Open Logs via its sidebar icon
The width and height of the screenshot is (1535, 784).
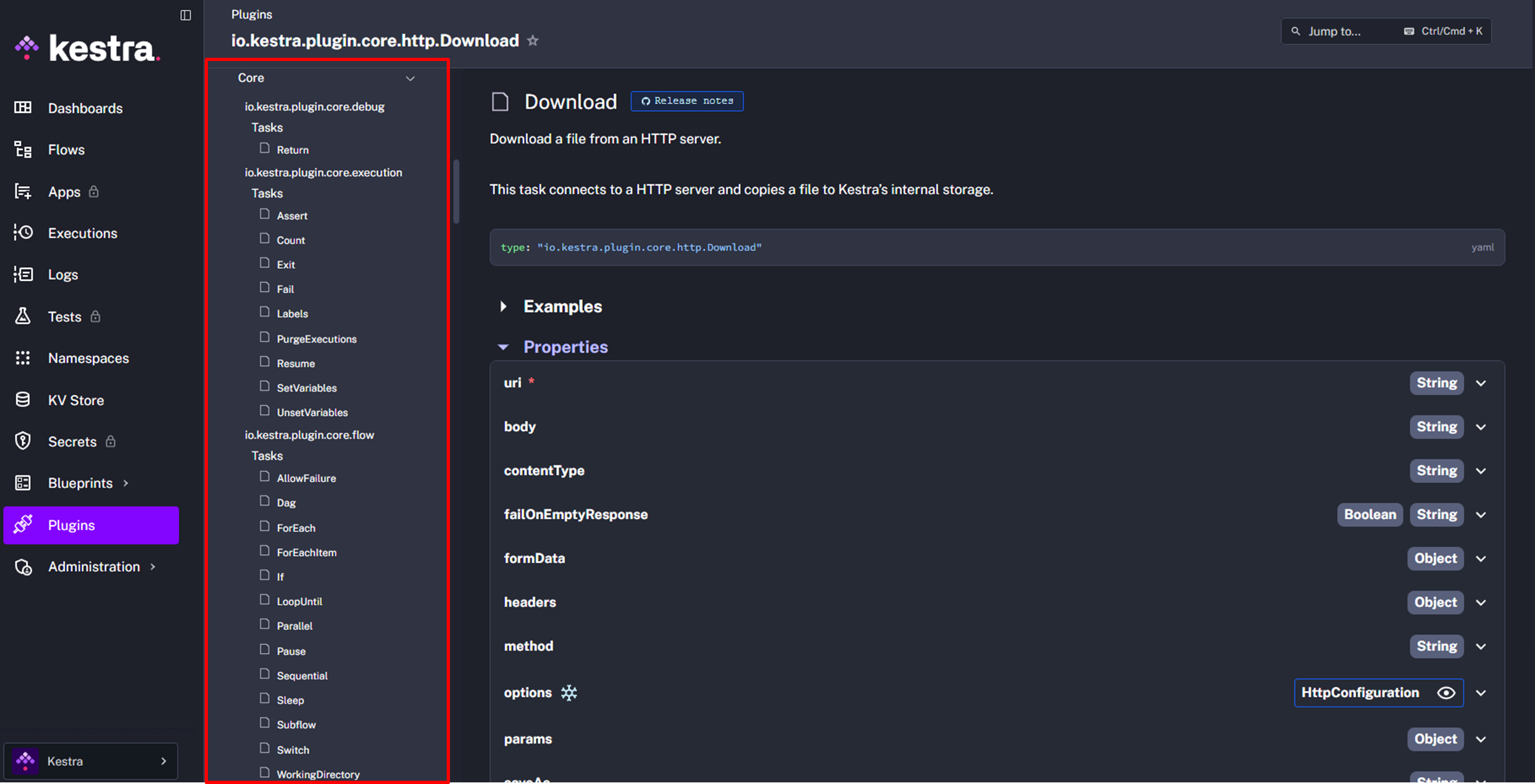[23, 275]
